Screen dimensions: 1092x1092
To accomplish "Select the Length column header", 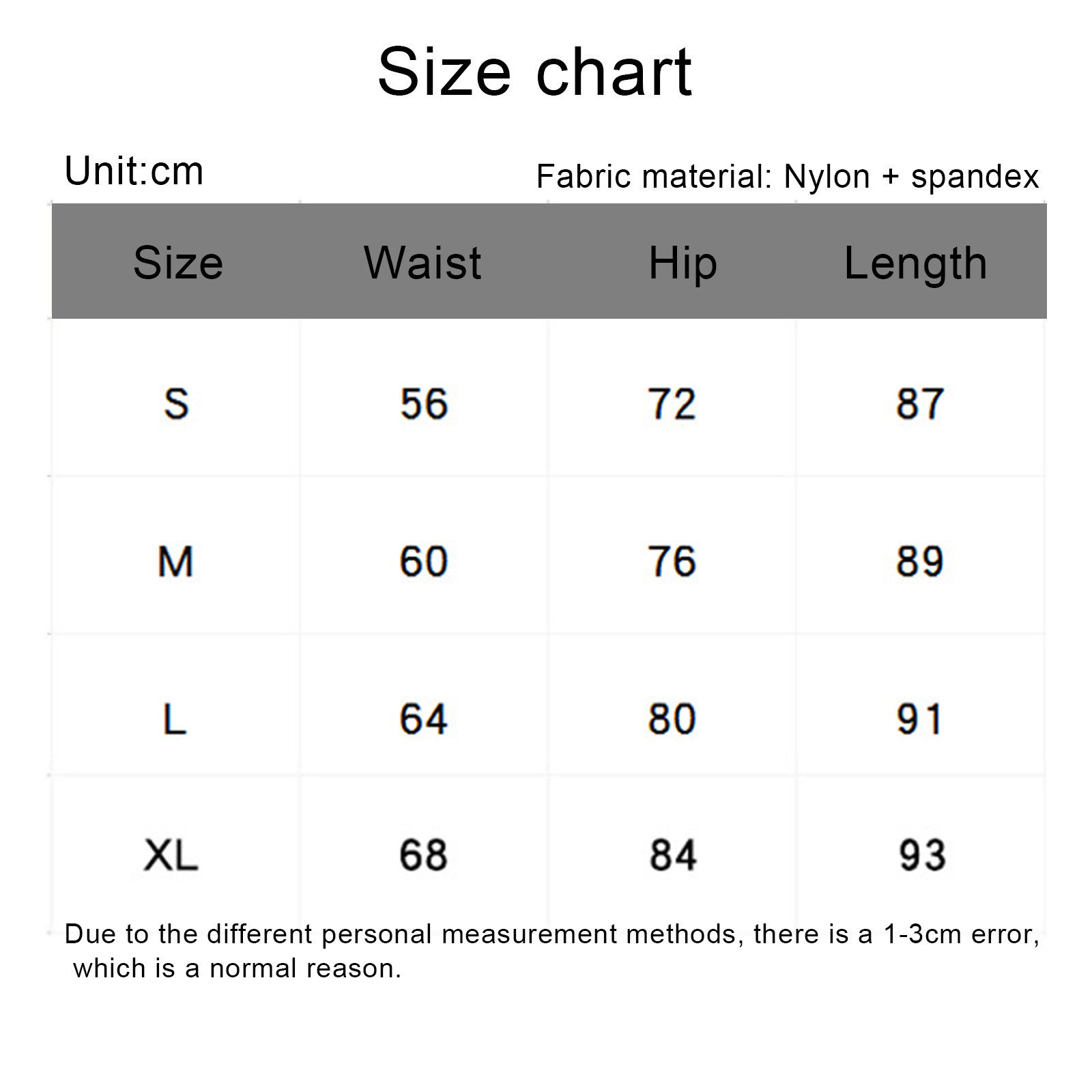I will [x=915, y=263].
